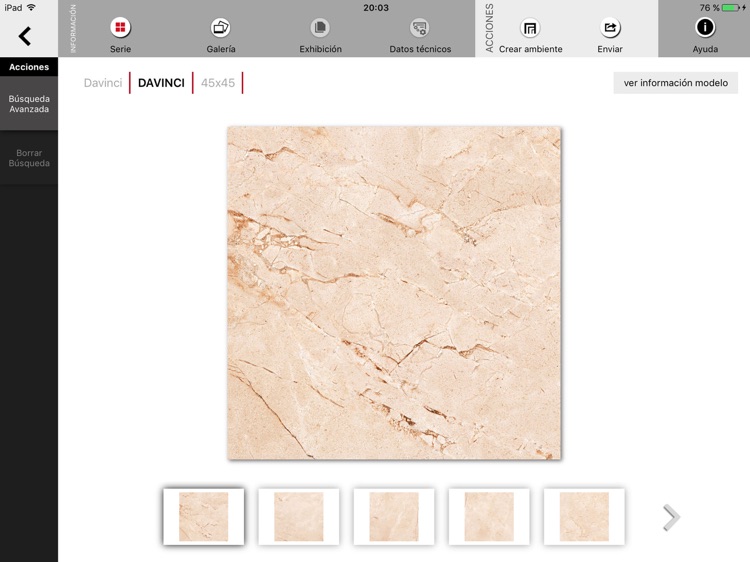Image resolution: width=750 pixels, height=562 pixels.
Task: Tap the large marble tile image
Action: point(394,293)
